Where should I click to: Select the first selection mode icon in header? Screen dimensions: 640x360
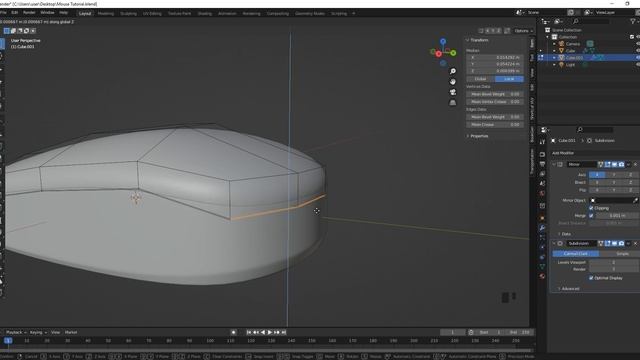coord(7,31)
